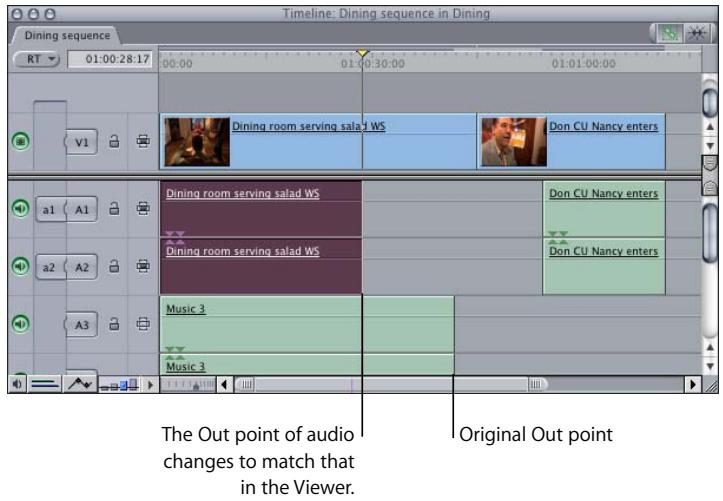Lock the A1 track
The height and width of the screenshot is (501, 723).
114,209
